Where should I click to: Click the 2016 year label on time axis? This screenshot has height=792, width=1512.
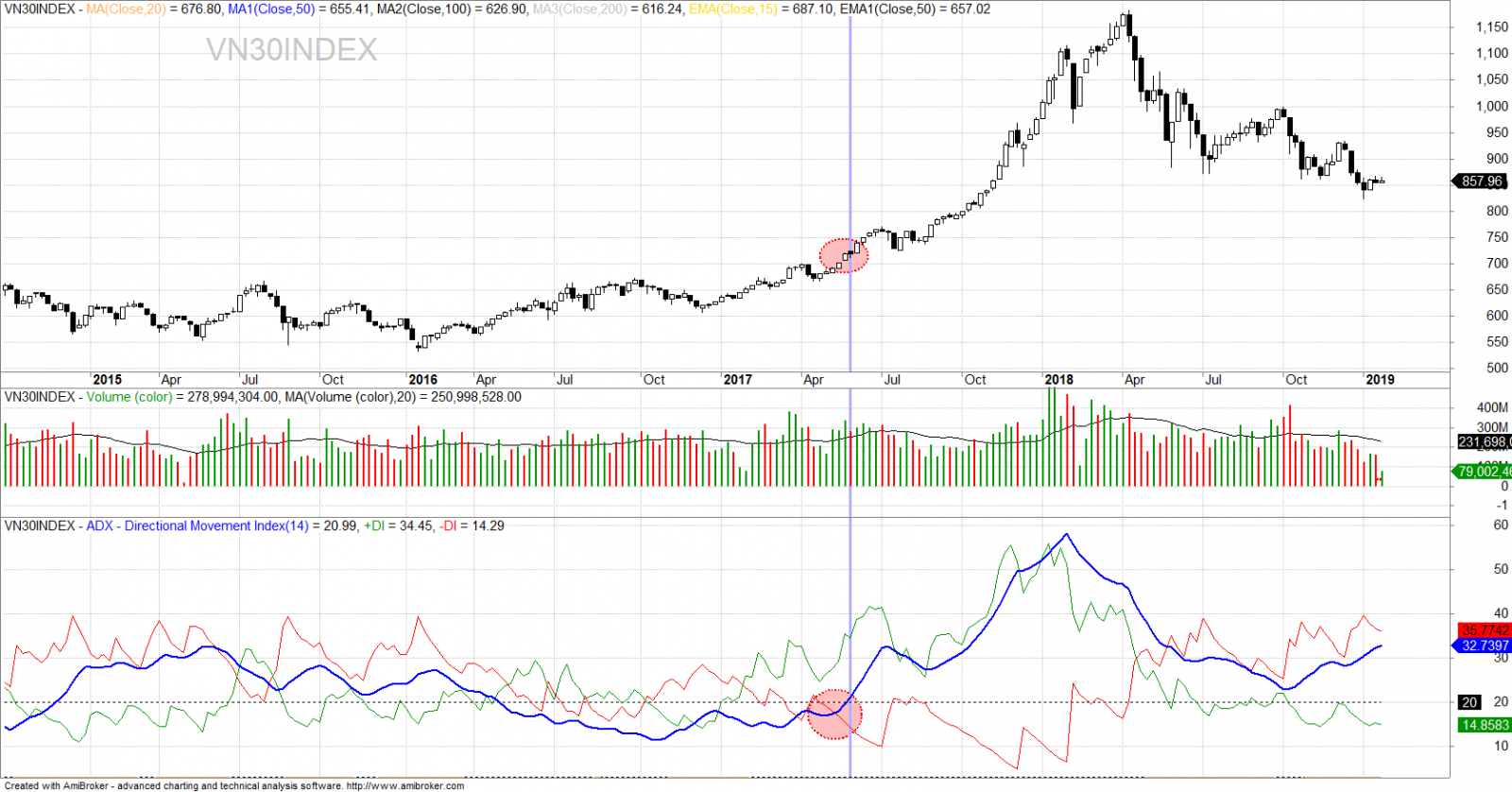click(x=422, y=379)
